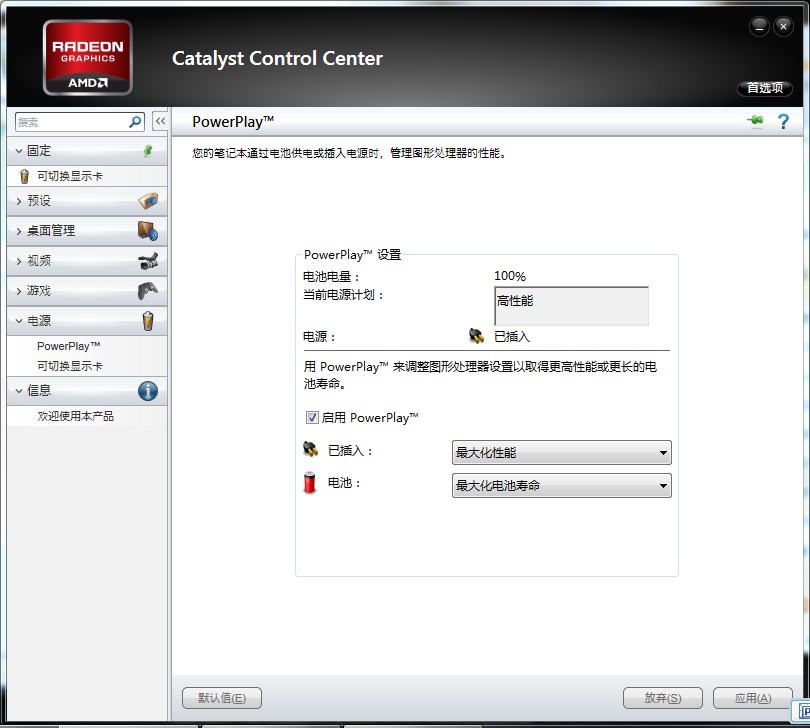Image resolution: width=810 pixels, height=728 pixels.
Task: Minimize the Catalyst Control Center window
Action: (x=759, y=27)
